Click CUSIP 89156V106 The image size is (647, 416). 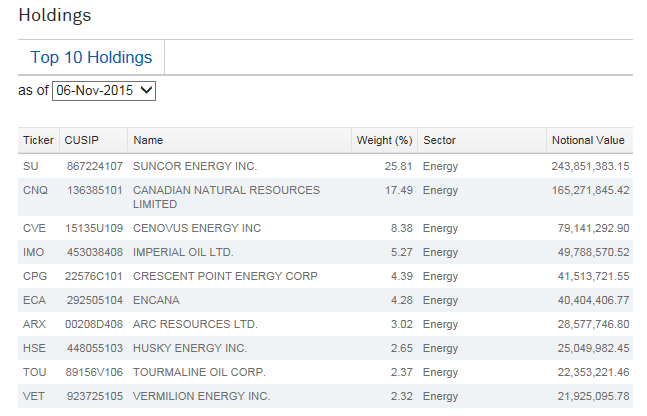pos(94,372)
